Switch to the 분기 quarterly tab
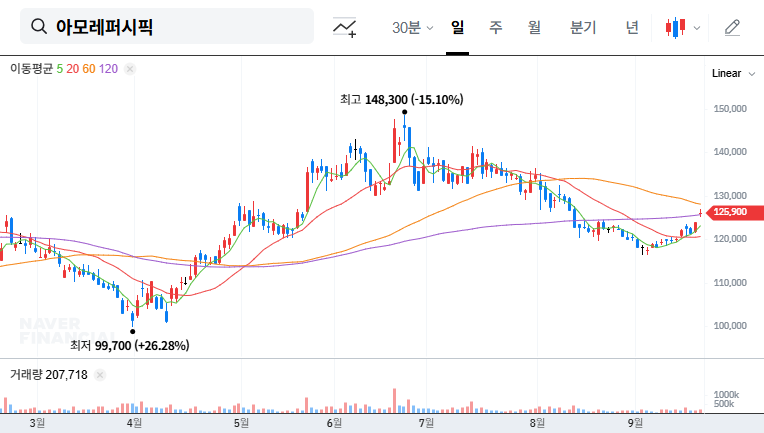This screenshot has height=433, width=764. [583, 28]
